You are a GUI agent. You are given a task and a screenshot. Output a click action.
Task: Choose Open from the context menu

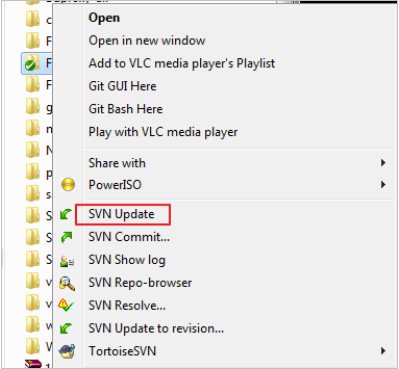point(104,18)
